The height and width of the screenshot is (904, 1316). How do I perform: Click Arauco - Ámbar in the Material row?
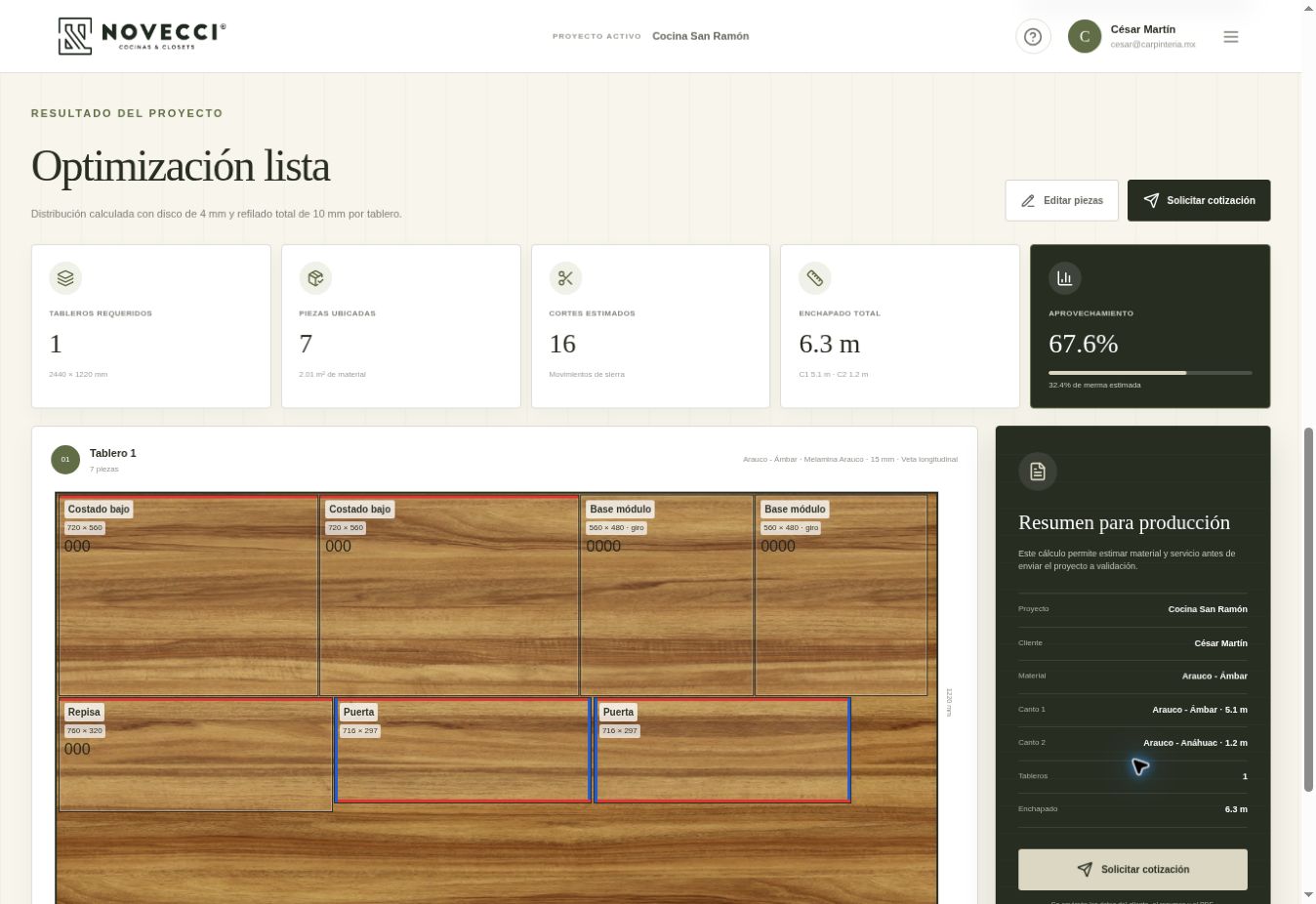click(x=1214, y=676)
